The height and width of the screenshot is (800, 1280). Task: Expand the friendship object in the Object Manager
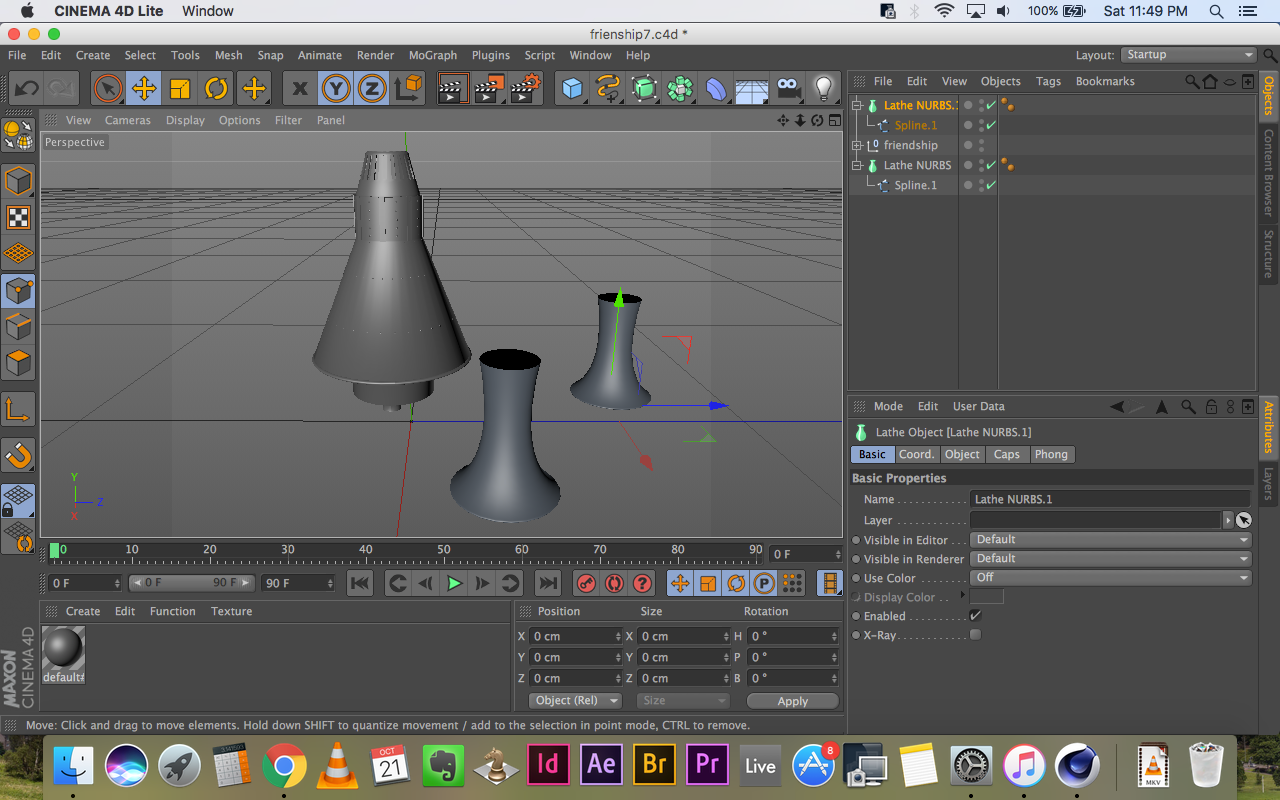click(857, 145)
